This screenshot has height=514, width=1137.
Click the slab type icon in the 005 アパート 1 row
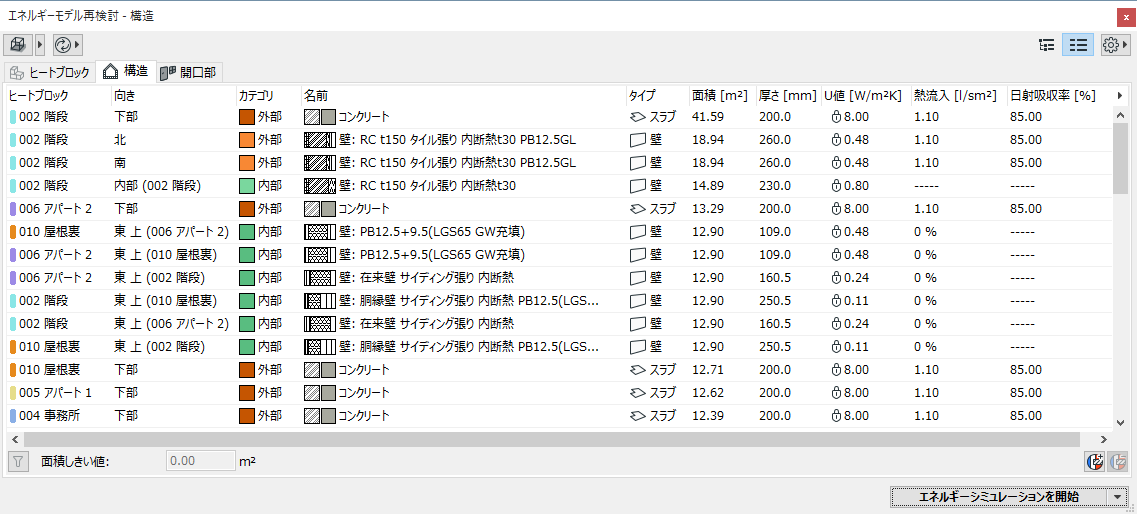click(x=638, y=393)
